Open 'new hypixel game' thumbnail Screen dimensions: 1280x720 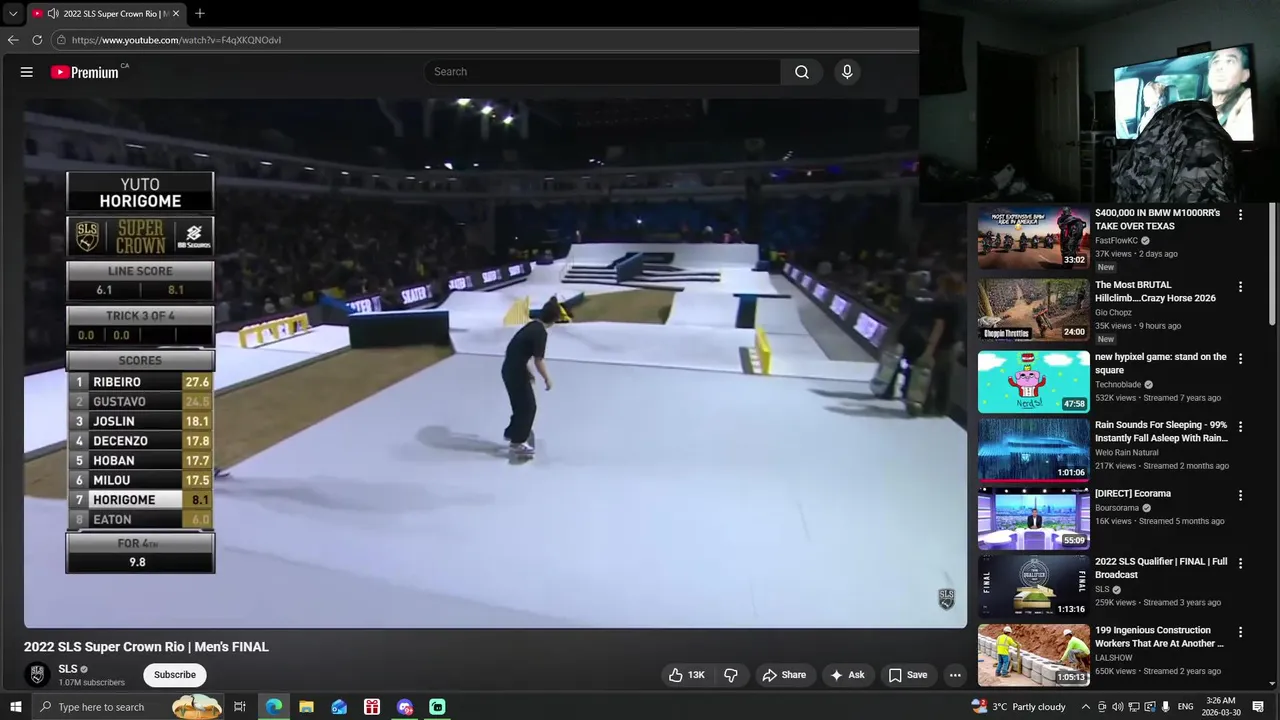1034,382
